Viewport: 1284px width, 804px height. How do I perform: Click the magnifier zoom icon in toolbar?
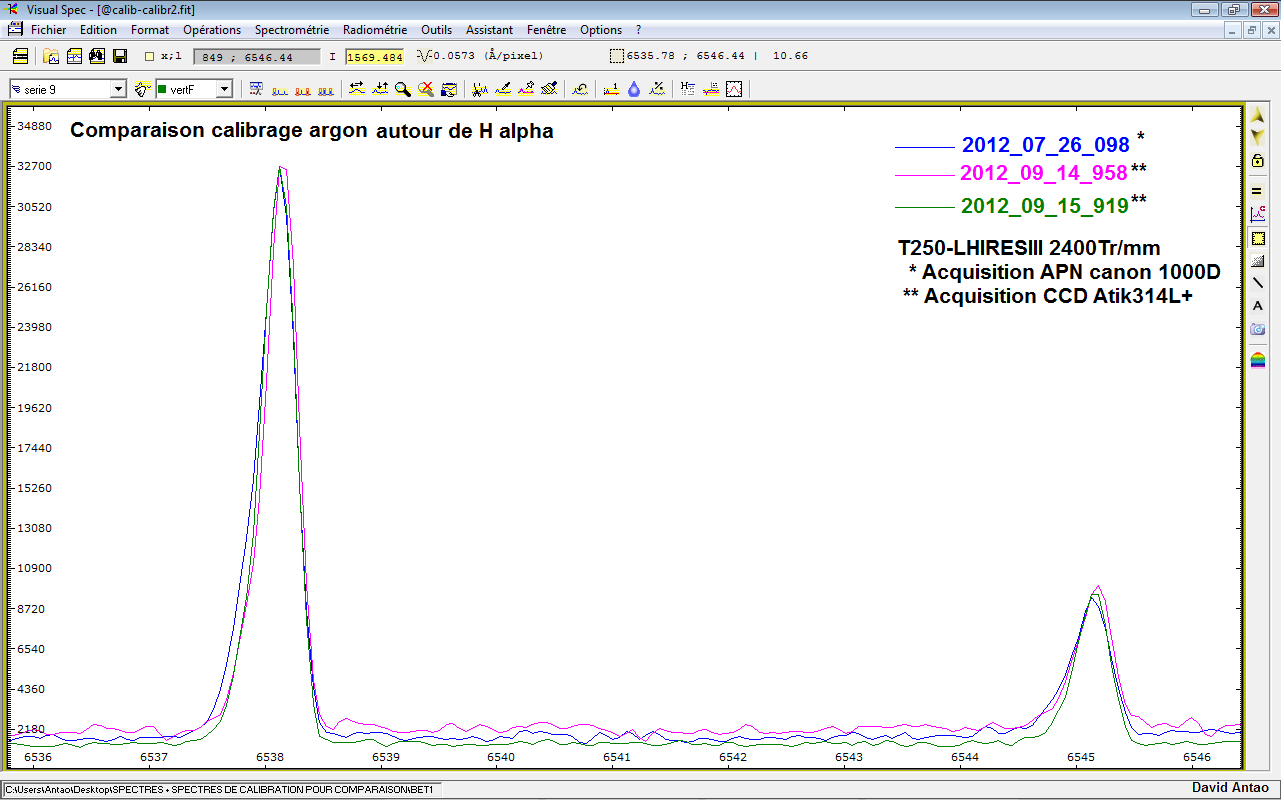pyautogui.click(x=402, y=89)
